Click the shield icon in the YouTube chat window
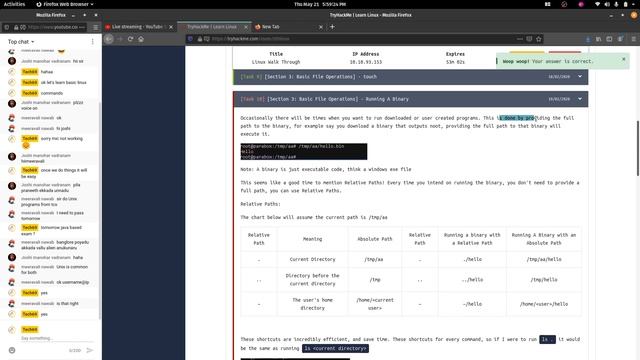 [x=7, y=27]
